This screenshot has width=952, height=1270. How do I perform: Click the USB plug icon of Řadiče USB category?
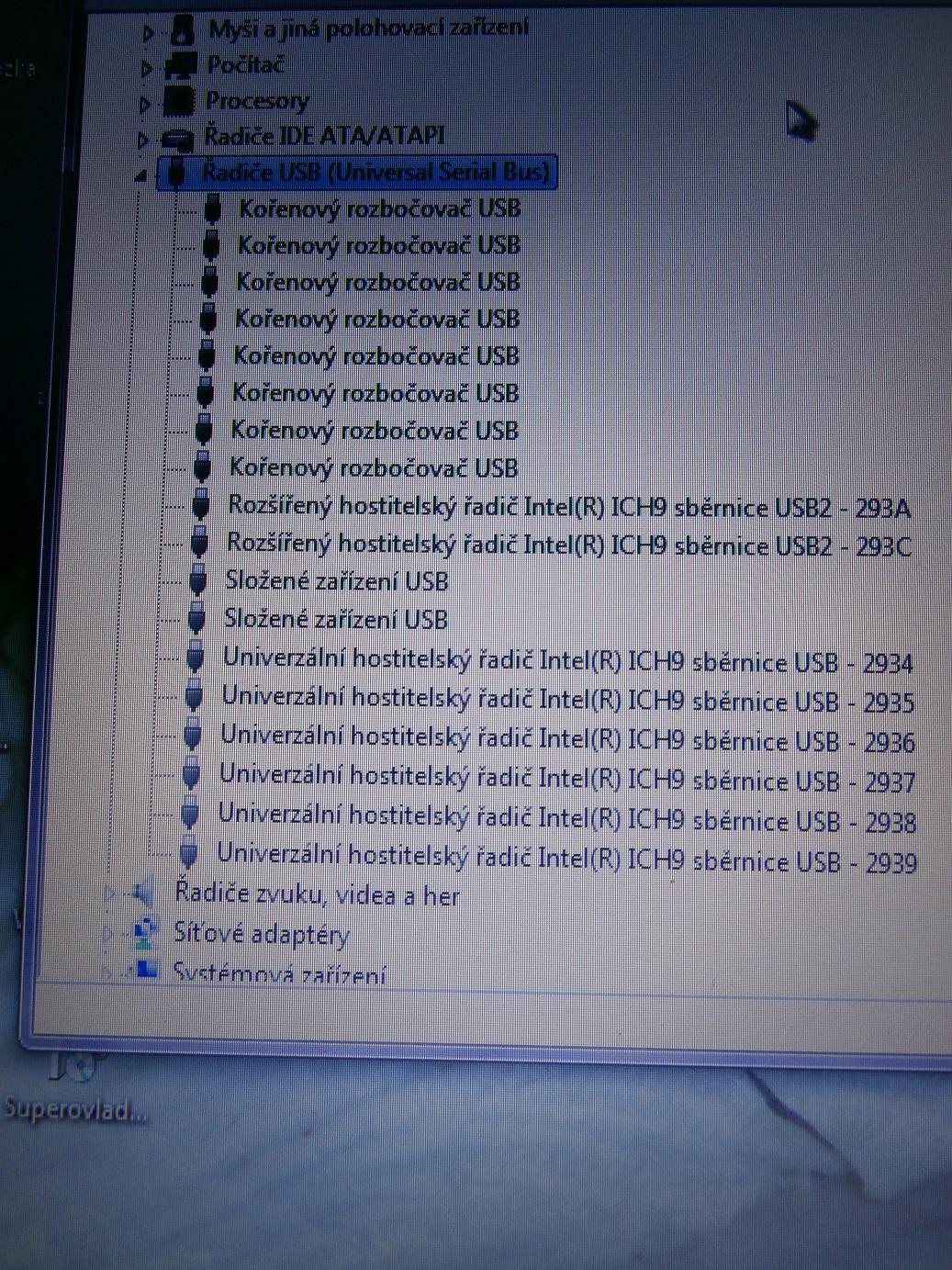click(176, 173)
